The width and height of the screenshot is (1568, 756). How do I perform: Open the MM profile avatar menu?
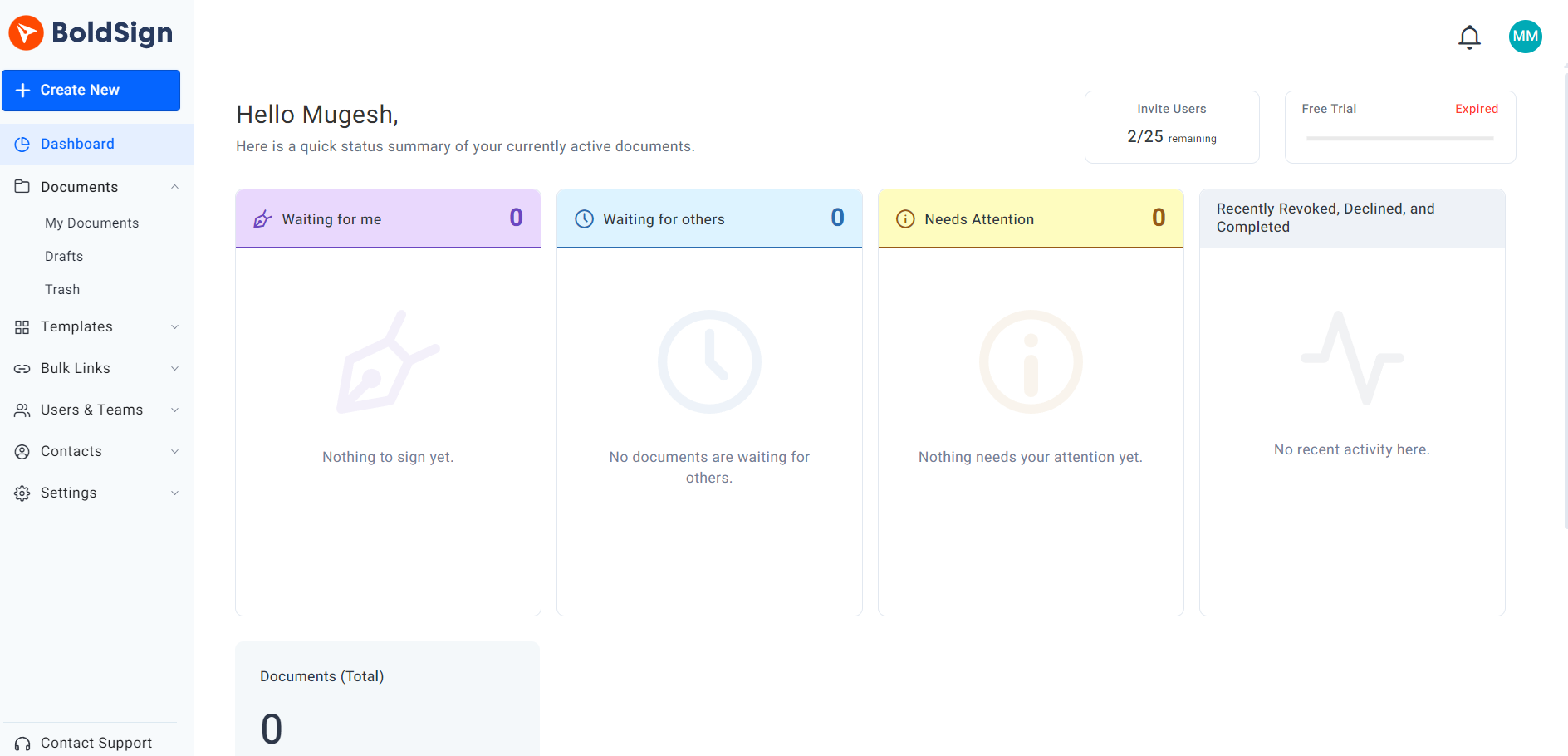[x=1525, y=37]
